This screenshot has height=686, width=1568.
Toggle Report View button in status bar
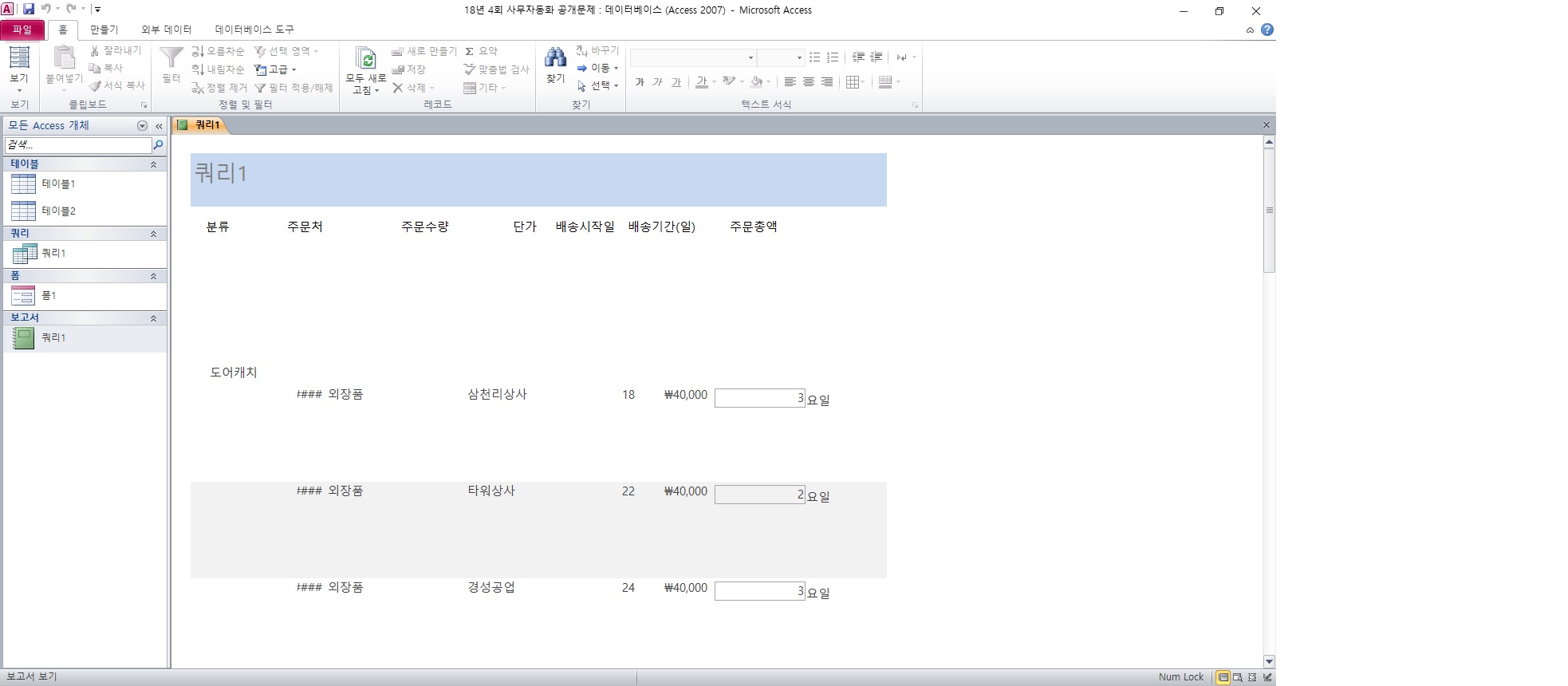pos(1223,677)
